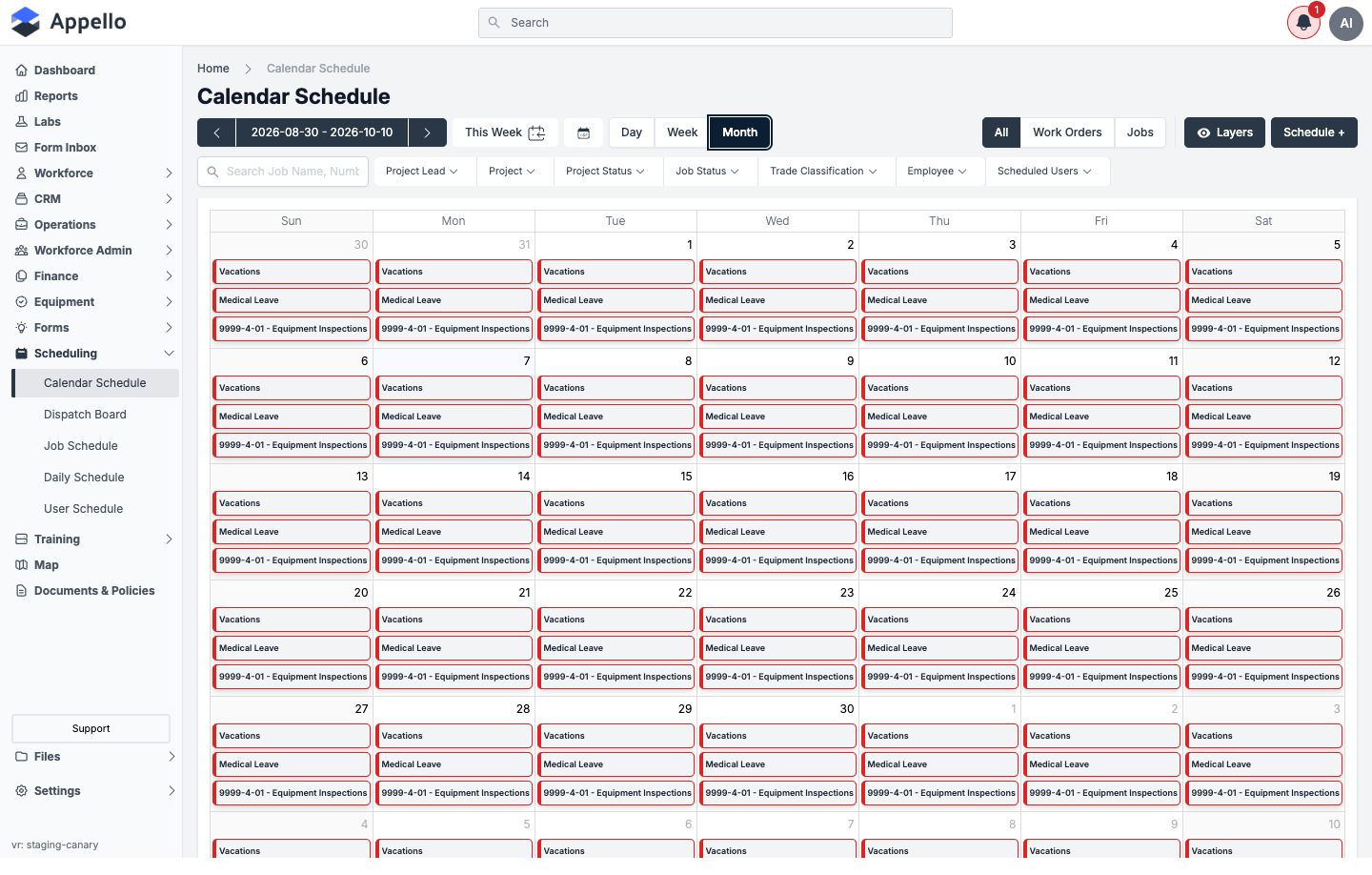This screenshot has width=1372, height=875.
Task: Open the Job Status filter dropdown
Action: point(707,172)
